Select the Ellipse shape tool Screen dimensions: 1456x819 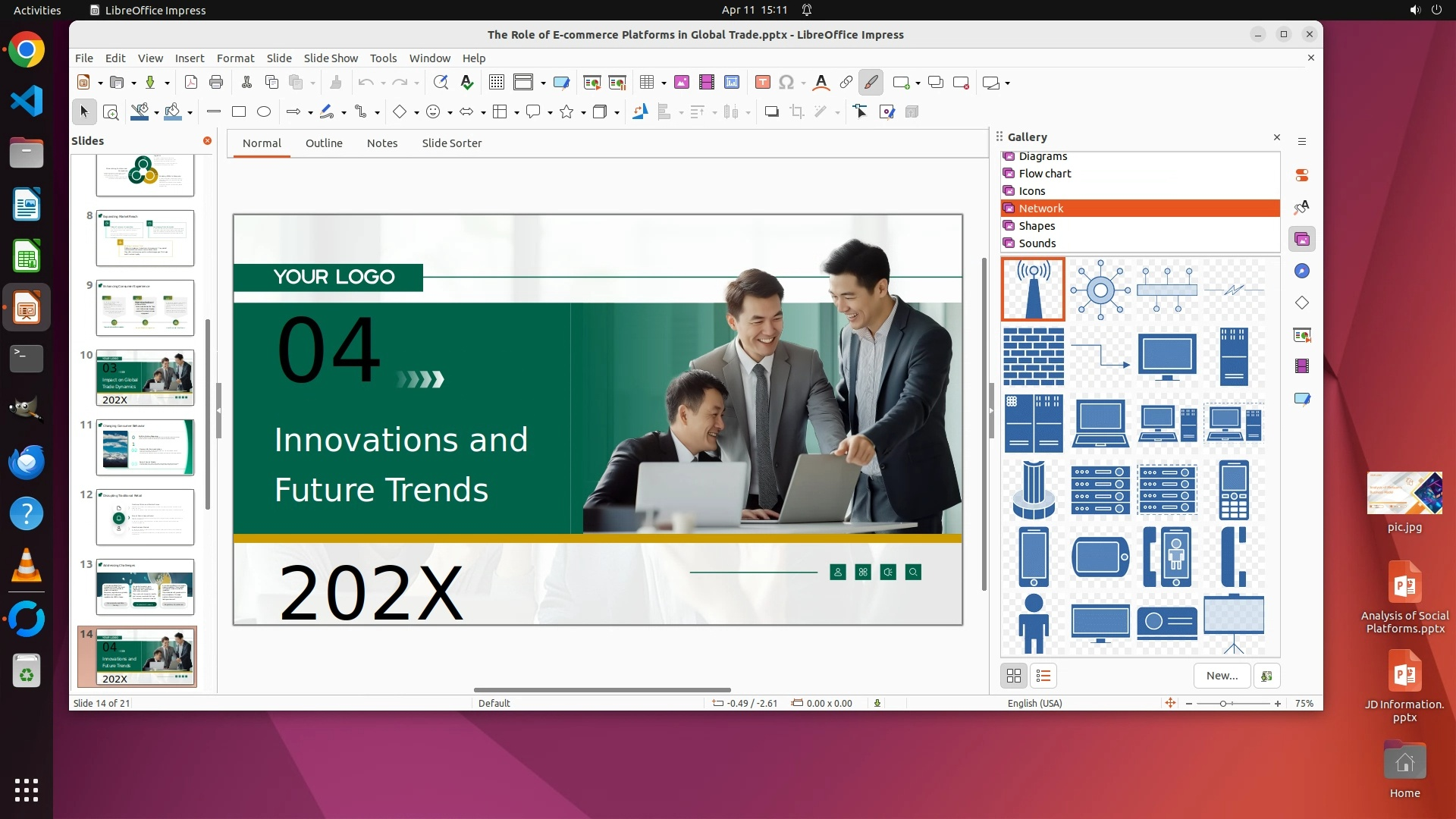264,112
